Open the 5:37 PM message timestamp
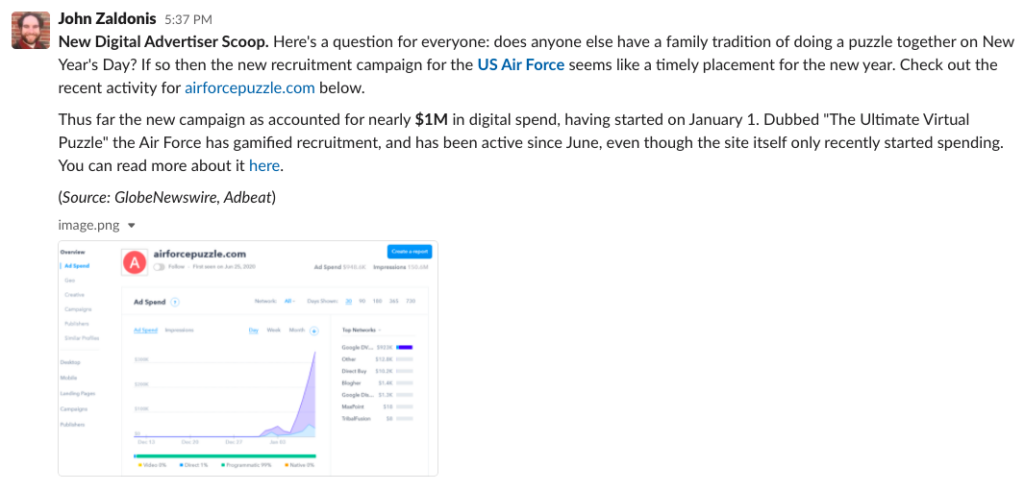 point(188,20)
